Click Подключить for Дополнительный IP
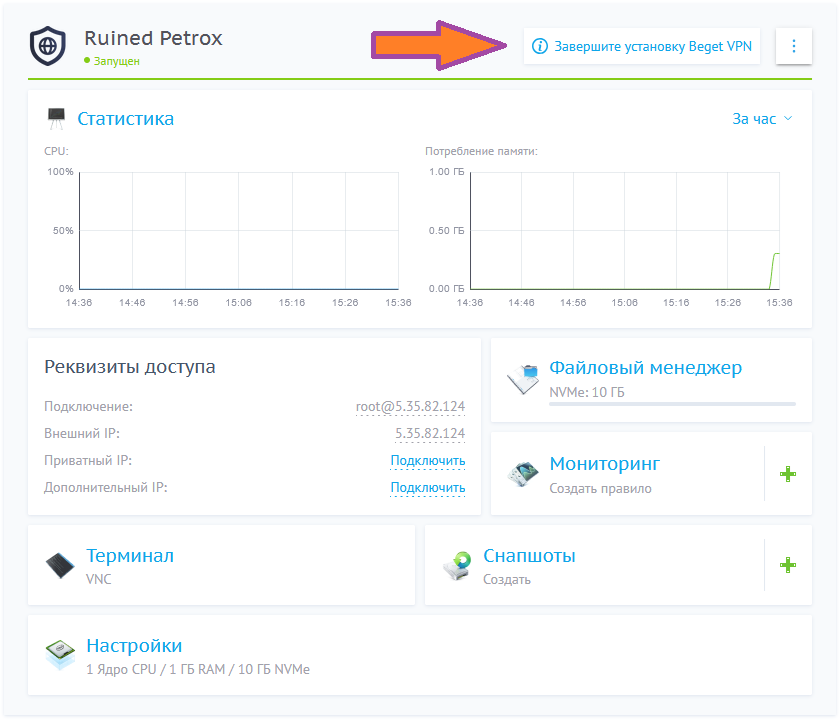840x722 pixels. (428, 488)
